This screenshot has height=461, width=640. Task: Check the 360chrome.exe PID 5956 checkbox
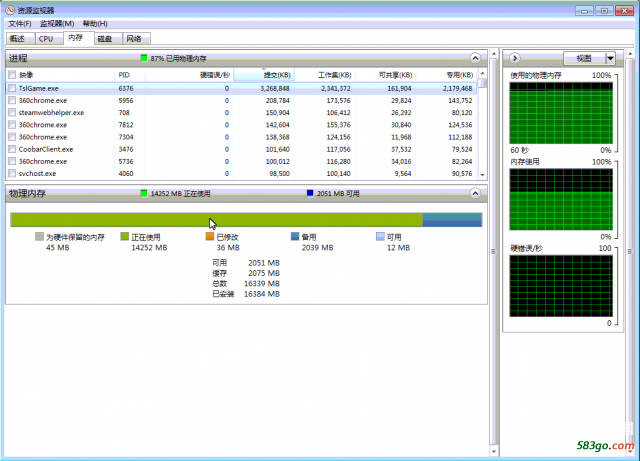point(12,100)
